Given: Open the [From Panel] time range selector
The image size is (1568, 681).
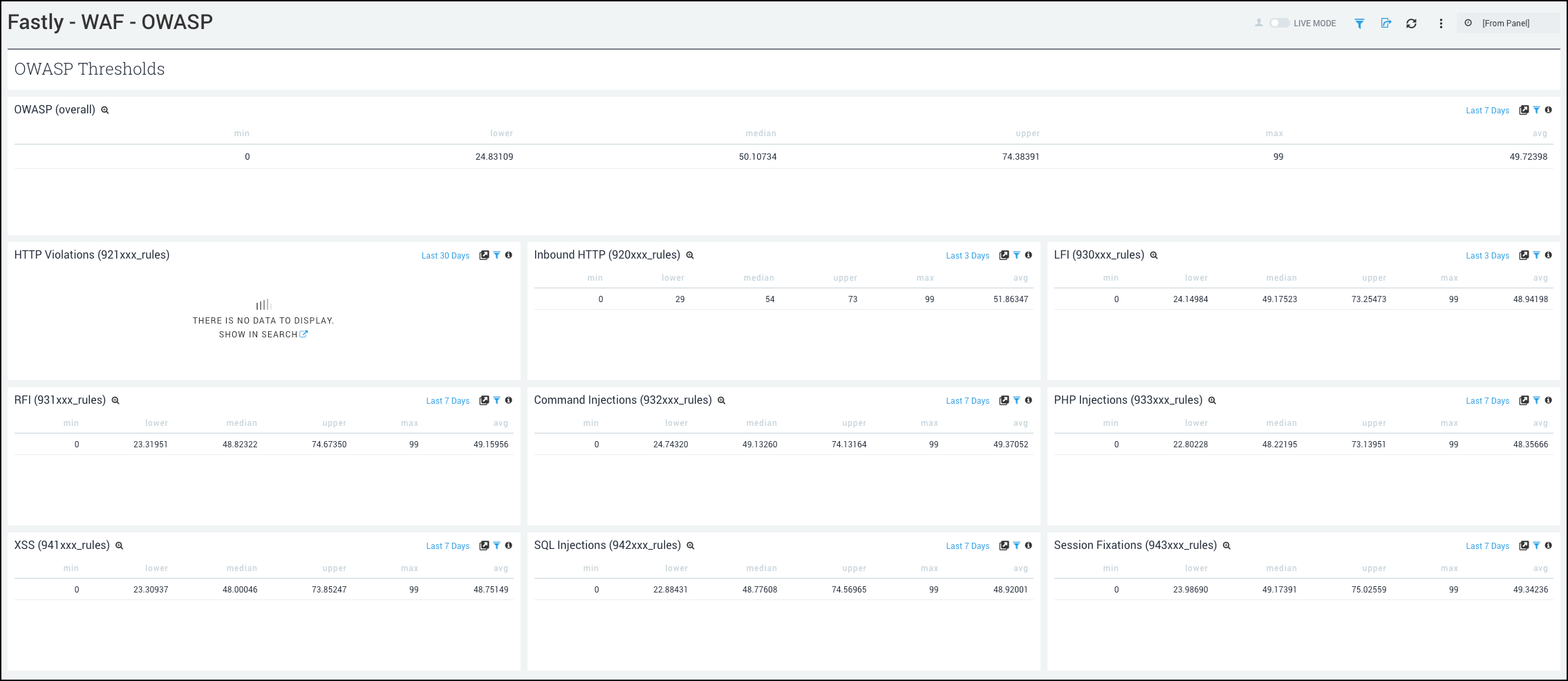Looking at the screenshot, I should (x=1507, y=23).
